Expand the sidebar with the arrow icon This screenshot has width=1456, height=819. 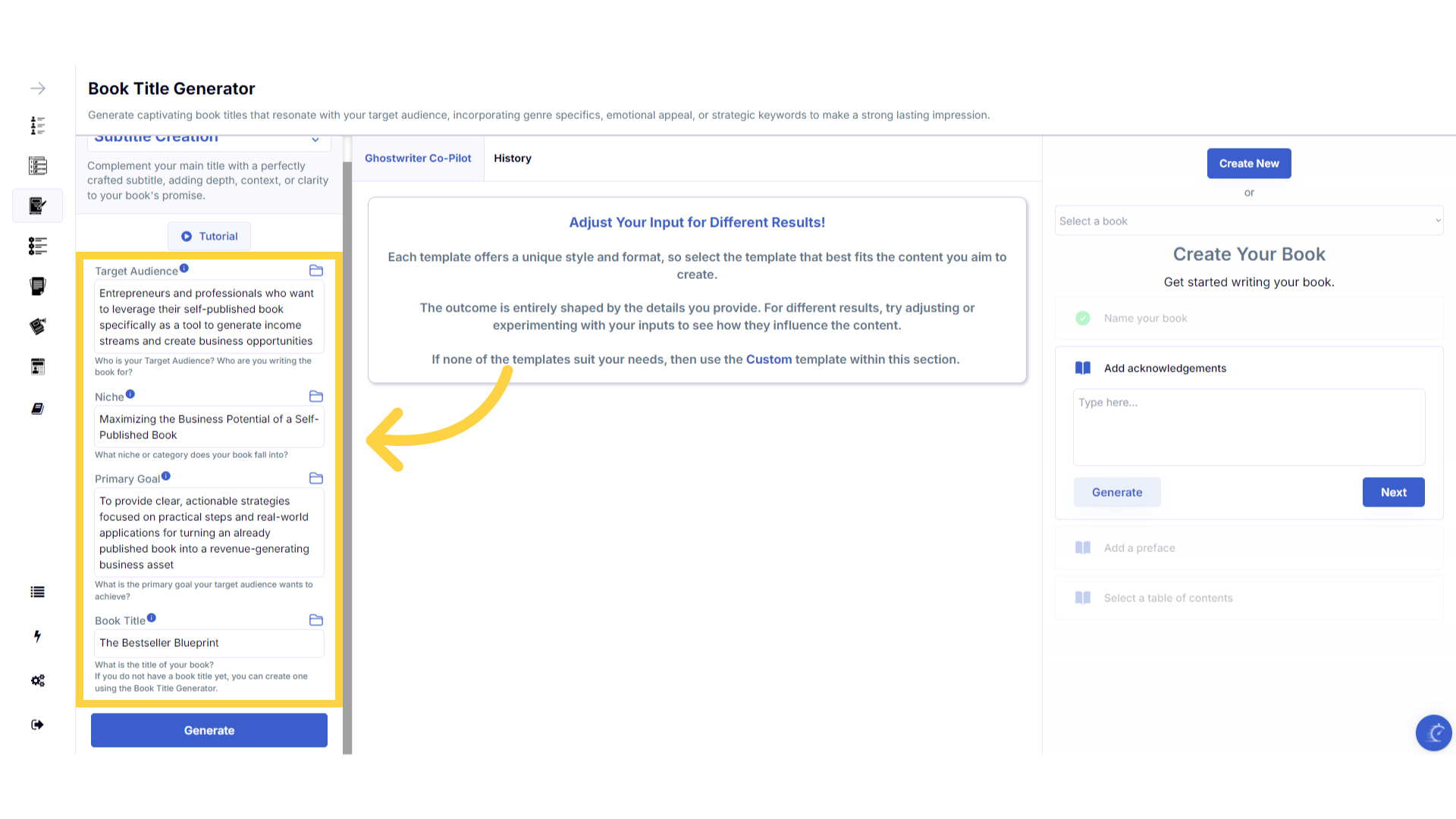coord(38,89)
